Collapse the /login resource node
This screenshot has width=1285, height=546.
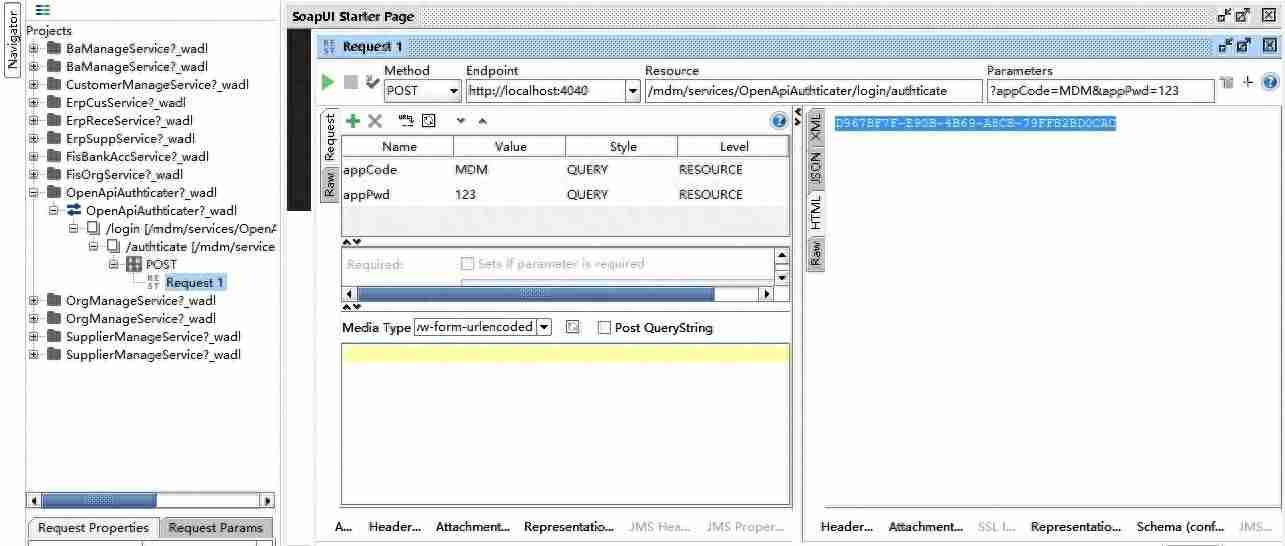74,228
